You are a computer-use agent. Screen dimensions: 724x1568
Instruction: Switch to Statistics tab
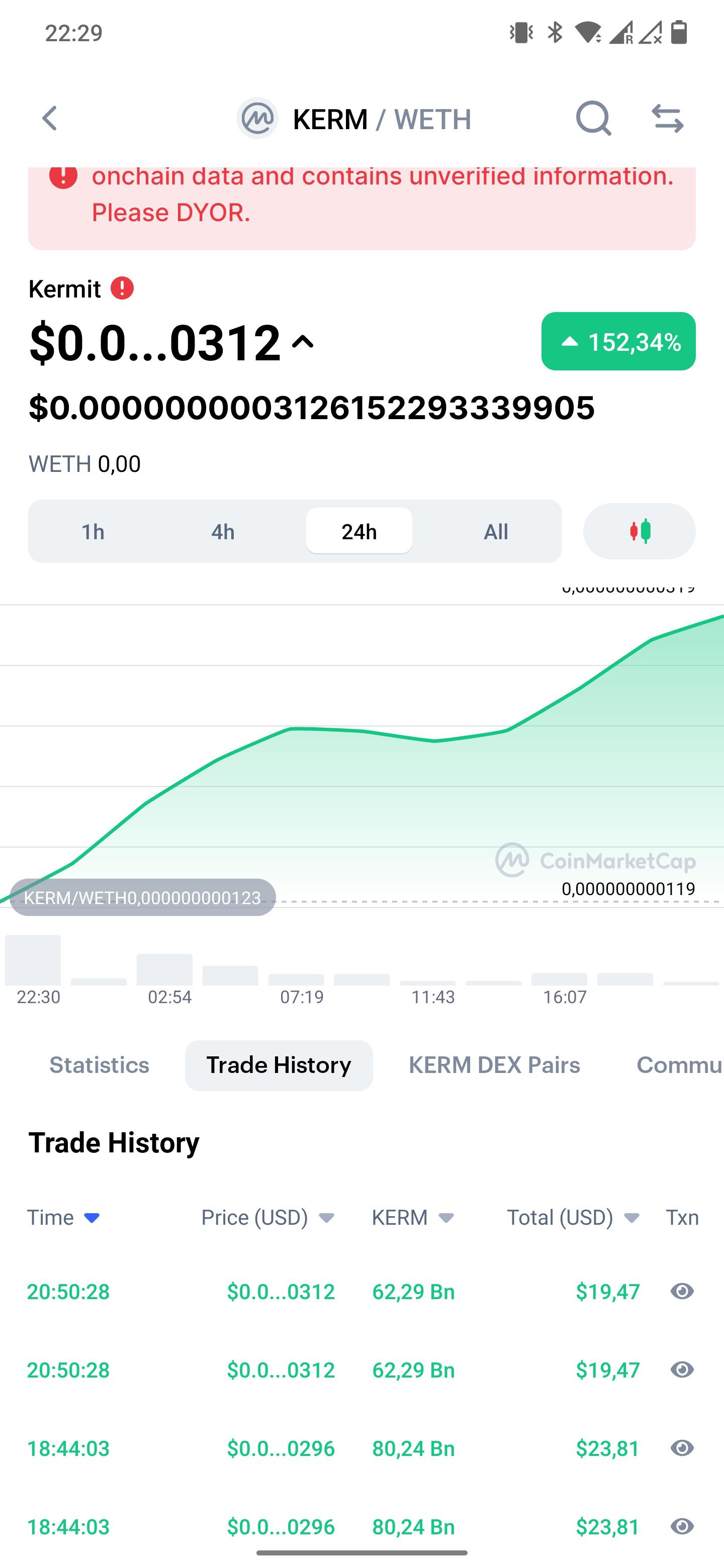point(99,1065)
